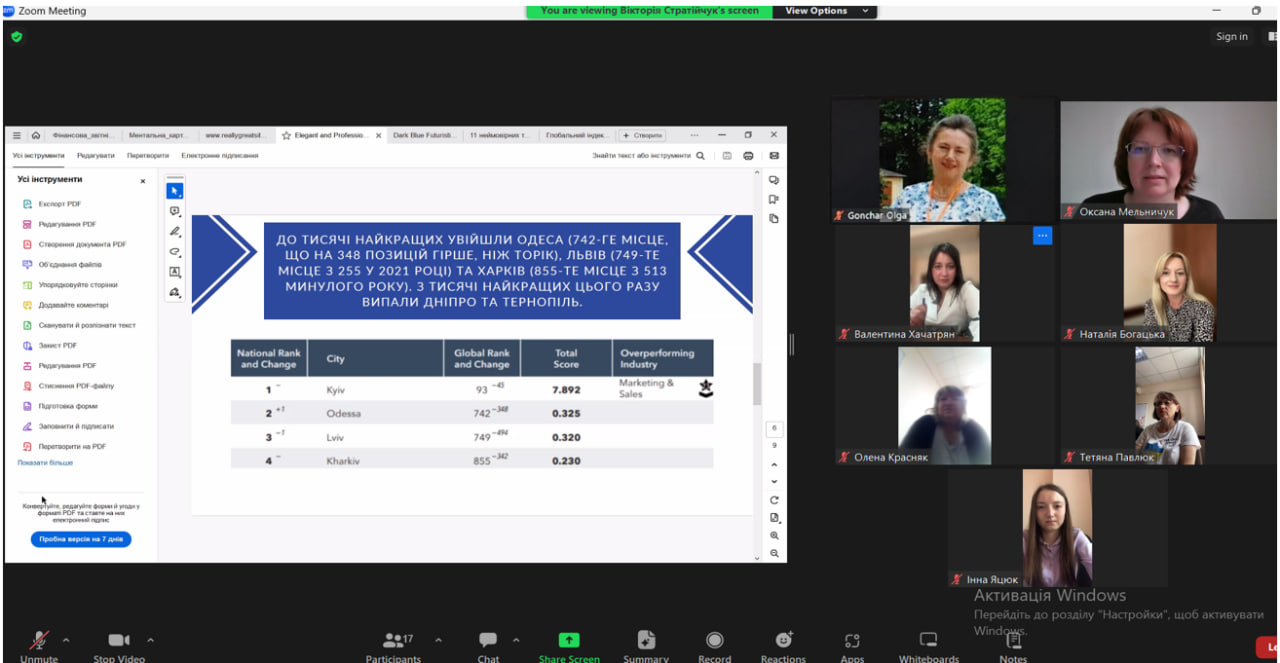Viewport: 1280px width, 663px height.
Task: Expand the chevron next to Chat
Action: 516,640
